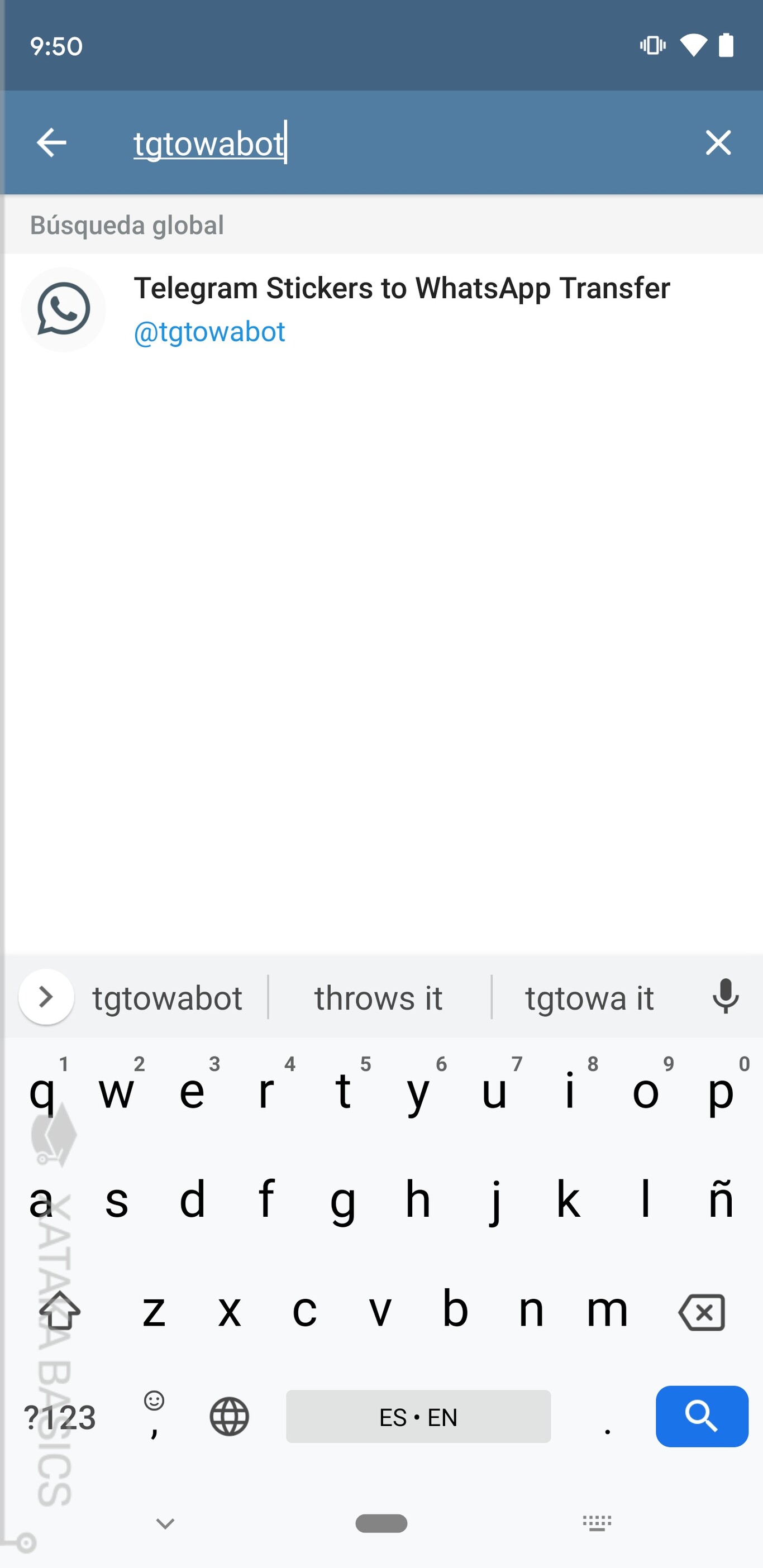Choose the 'throws it' keyboard suggestion

(379, 998)
